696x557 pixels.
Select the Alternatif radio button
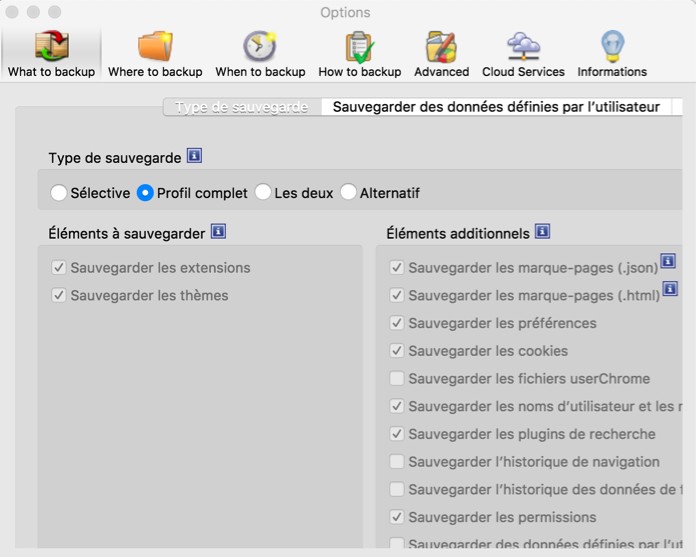click(348, 192)
